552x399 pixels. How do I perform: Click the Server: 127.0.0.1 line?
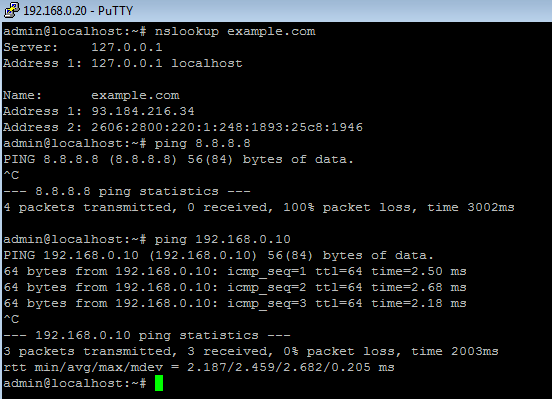coord(83,48)
